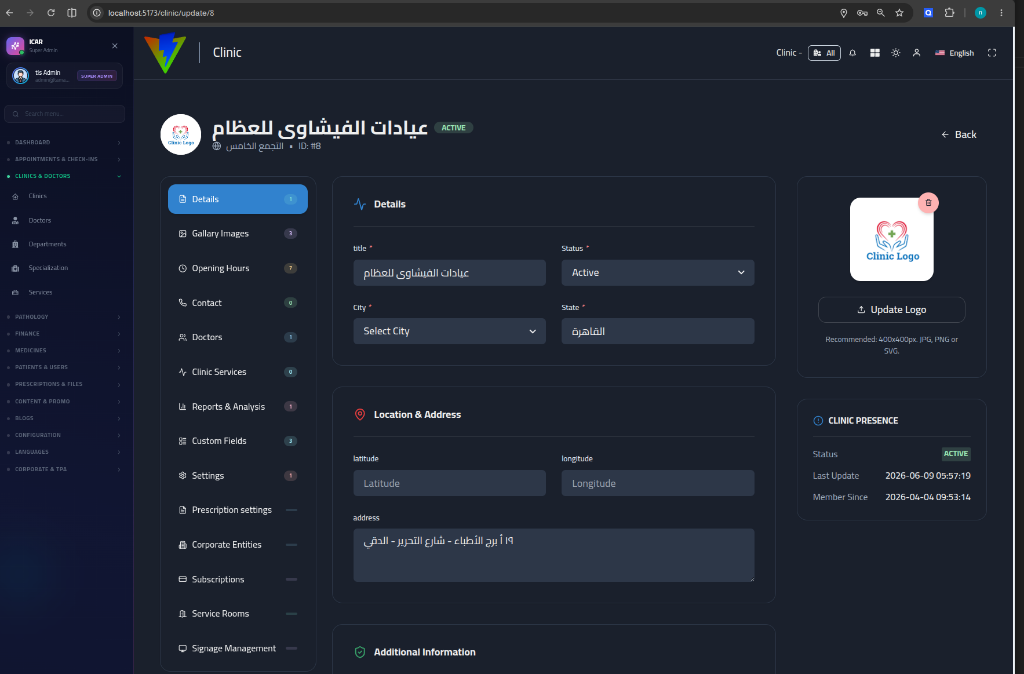Open notifications bell icon in header
Image resolution: width=1024 pixels, height=674 pixels.
point(852,53)
